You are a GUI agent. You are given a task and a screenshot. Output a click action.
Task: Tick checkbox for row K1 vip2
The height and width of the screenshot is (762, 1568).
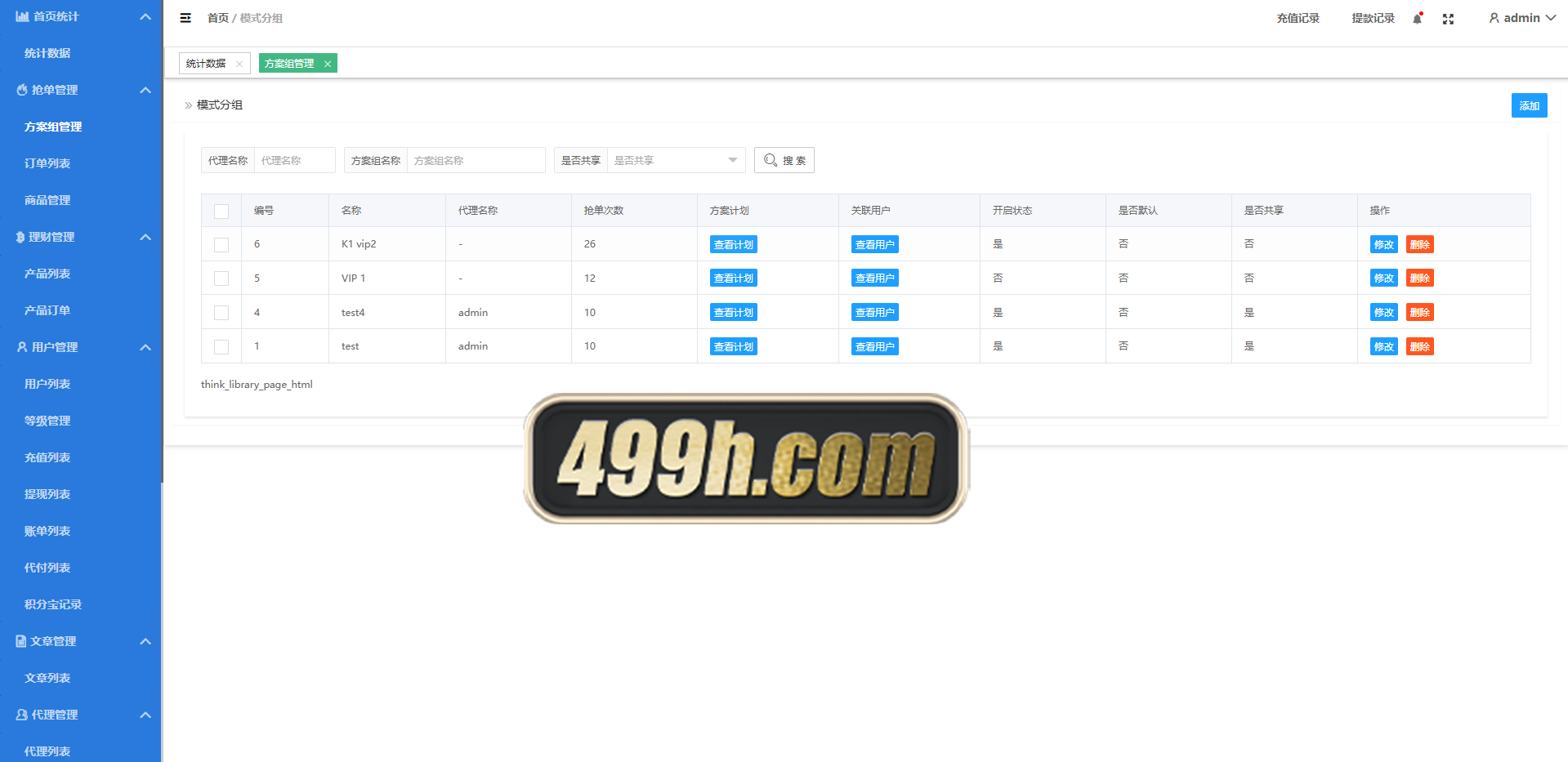tap(221, 244)
